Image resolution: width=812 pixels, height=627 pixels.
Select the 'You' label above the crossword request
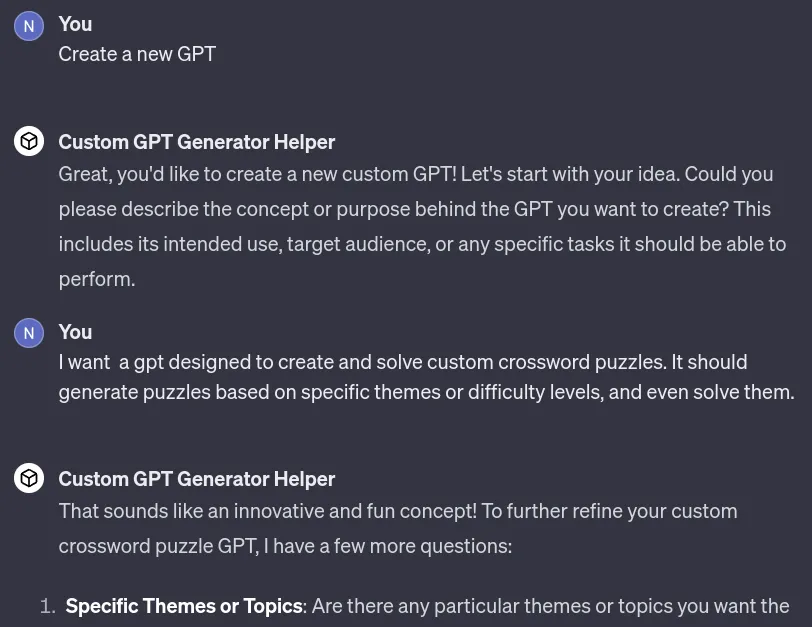coord(75,332)
